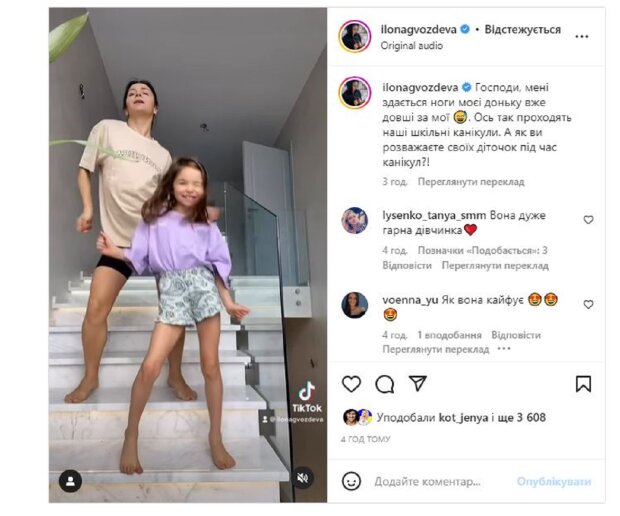Open post options three-dot menu
This screenshot has height=516, width=620.
tap(582, 37)
